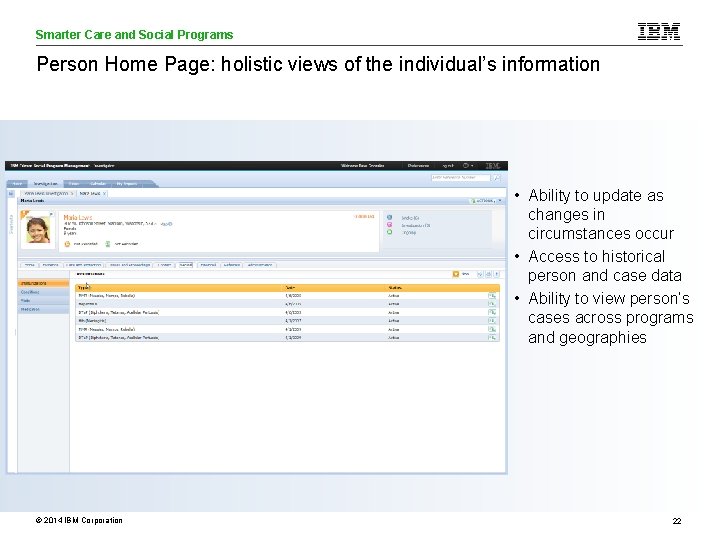This screenshot has width=720, height=540.
Task: Select Conditions in the left sidebar
Action: coord(43,292)
